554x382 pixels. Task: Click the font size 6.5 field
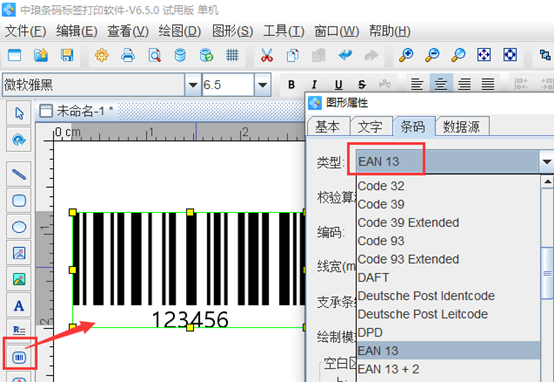(228, 85)
